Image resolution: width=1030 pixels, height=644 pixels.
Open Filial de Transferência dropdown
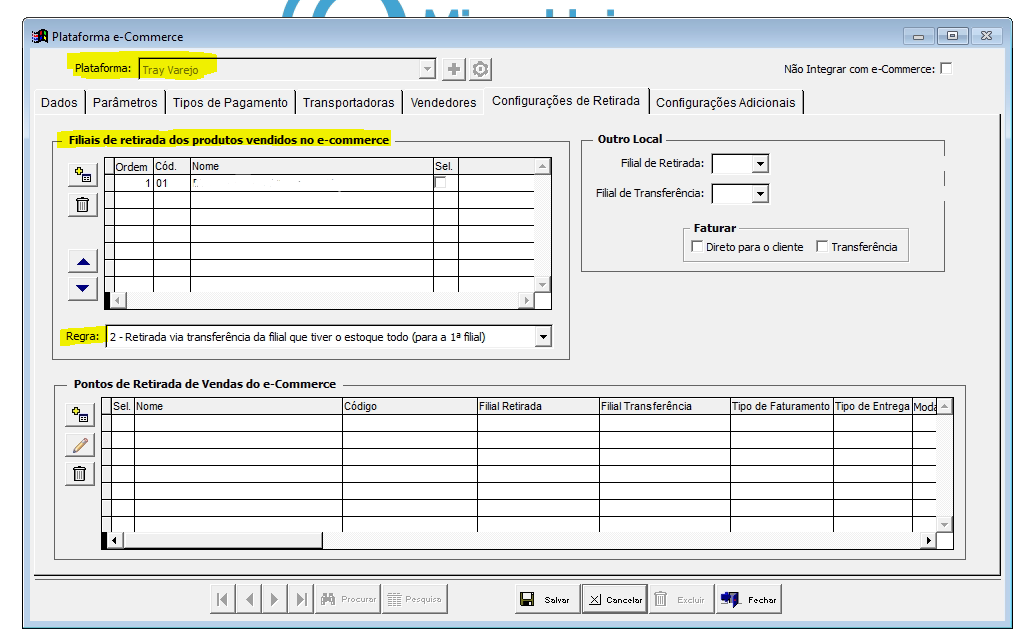pyautogui.click(x=760, y=194)
